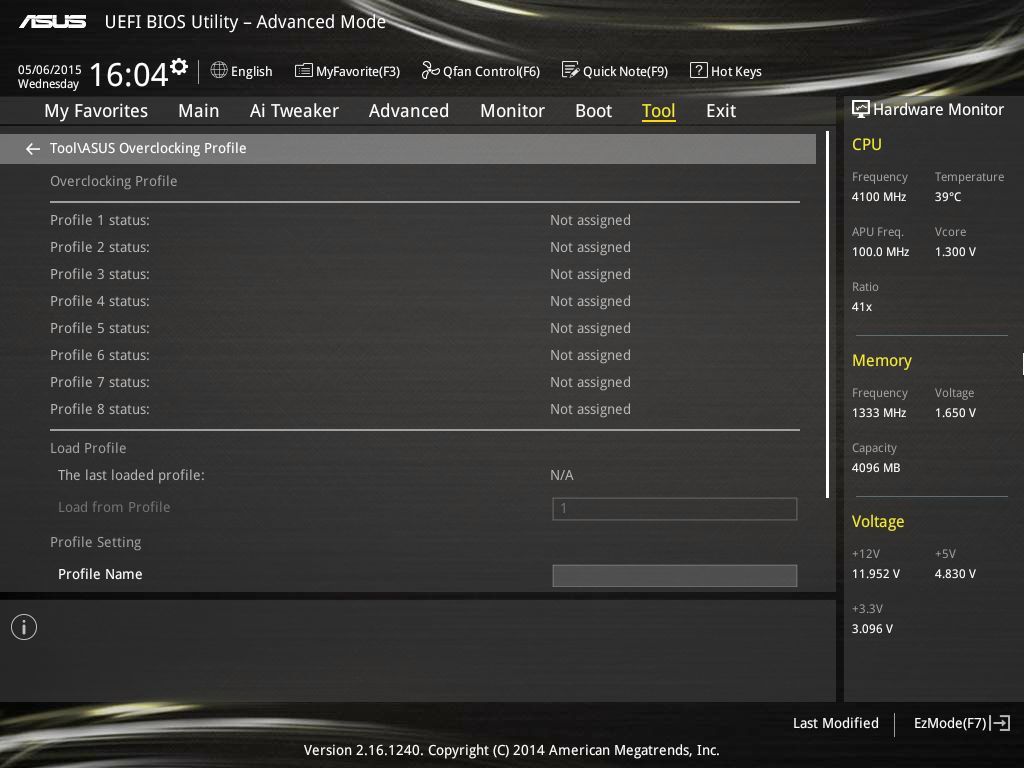Click the back arrow in the breadcrumb bar
Screen dimensions: 1024x768
33,149
